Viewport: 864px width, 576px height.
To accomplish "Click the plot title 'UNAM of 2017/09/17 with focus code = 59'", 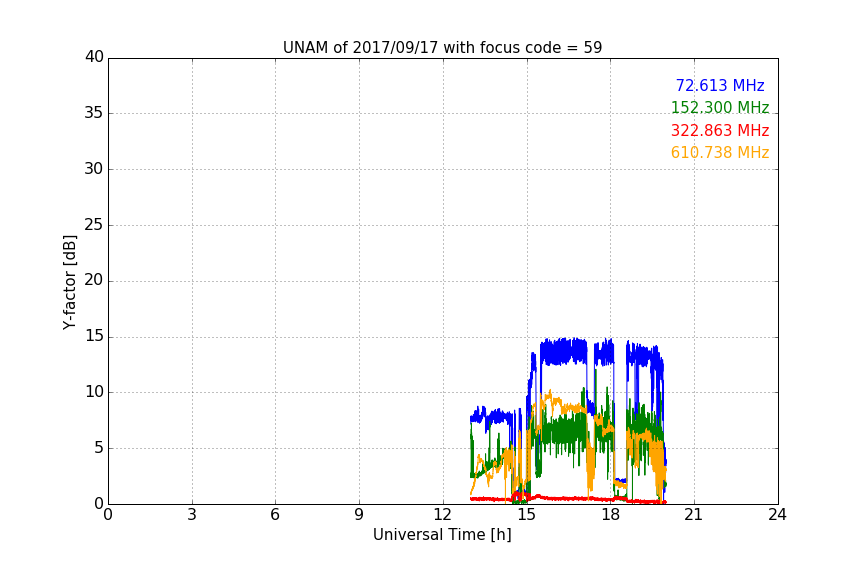I will [x=442, y=48].
